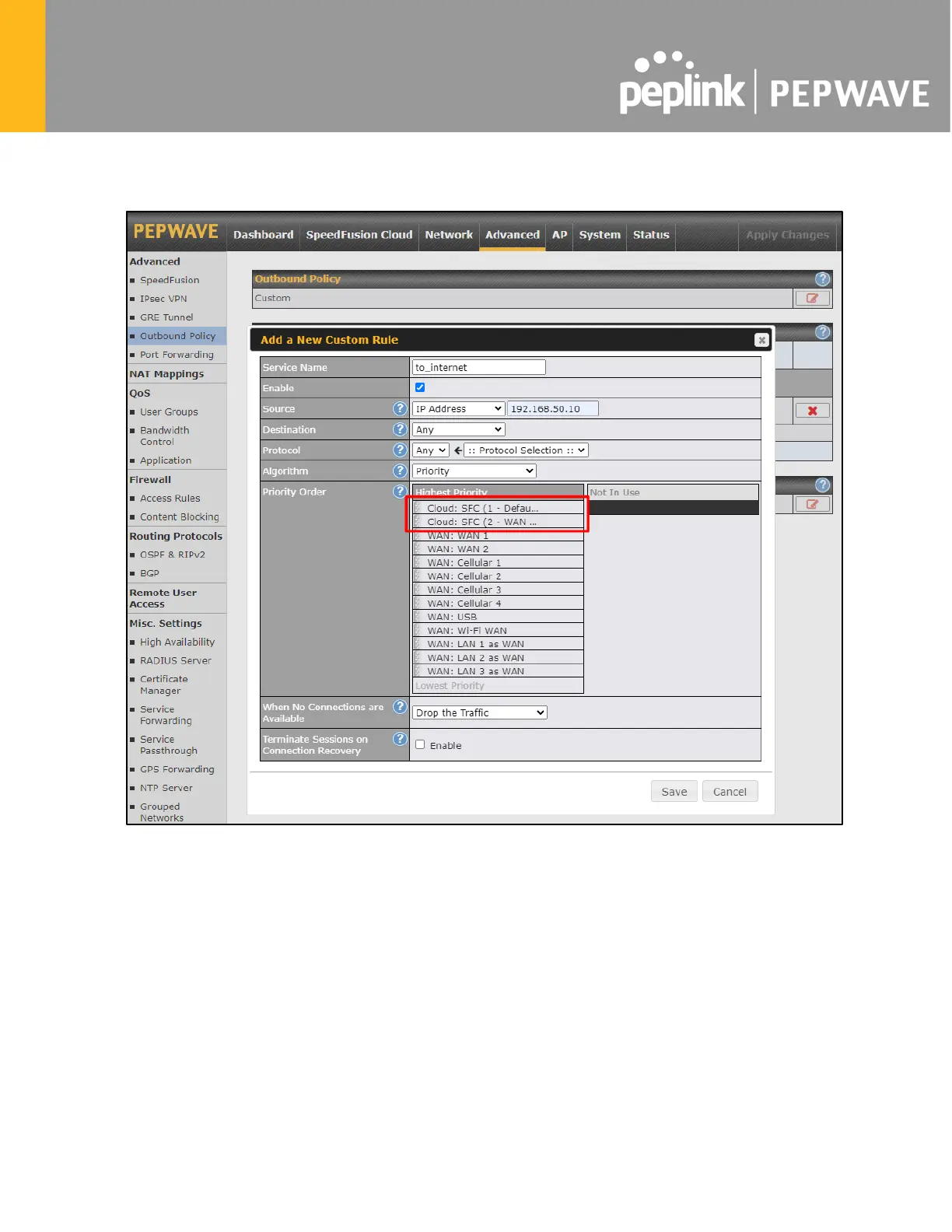Open the Status tab
Viewport: 952px width, 1232px height.
coord(651,235)
